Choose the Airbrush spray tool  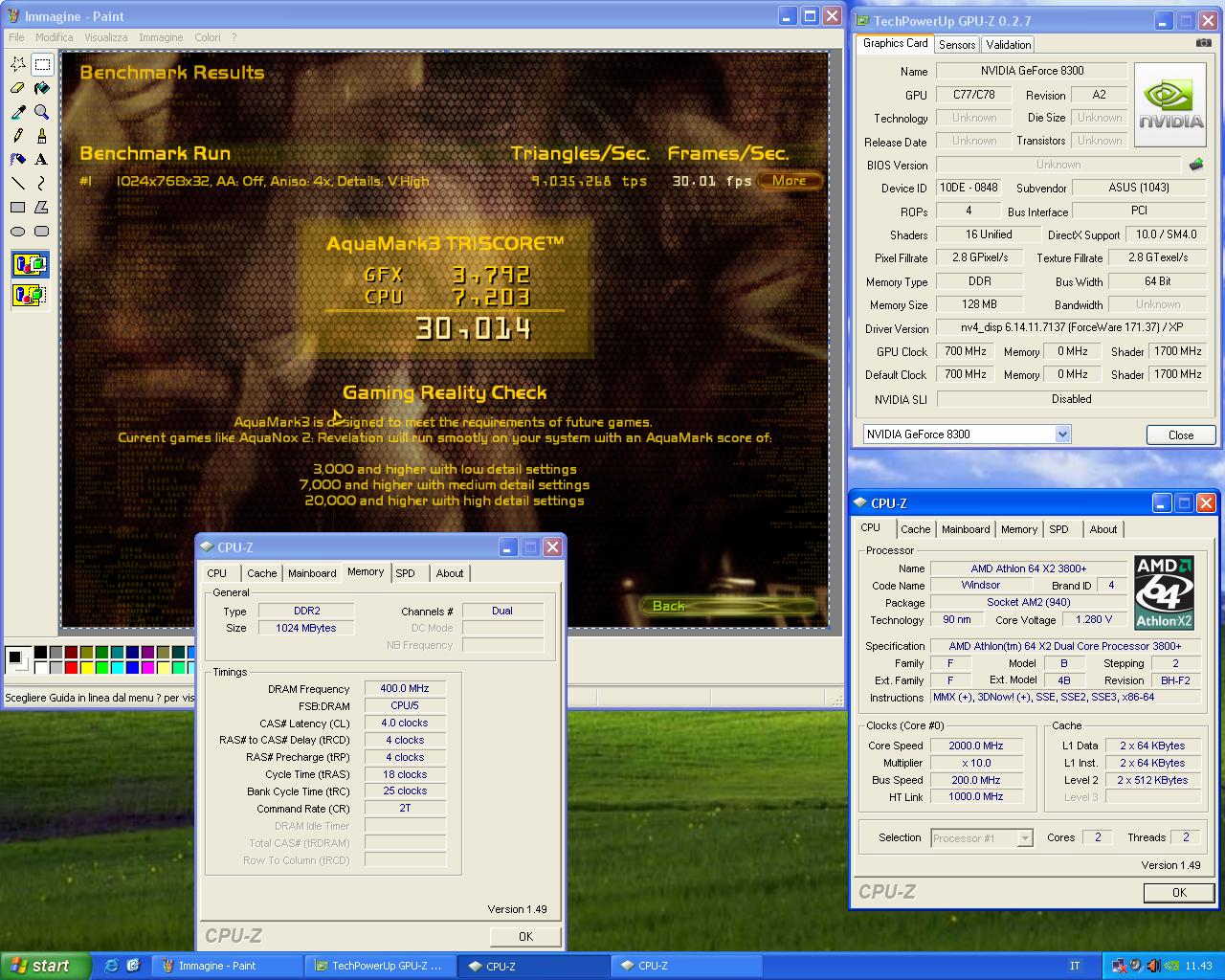17,160
